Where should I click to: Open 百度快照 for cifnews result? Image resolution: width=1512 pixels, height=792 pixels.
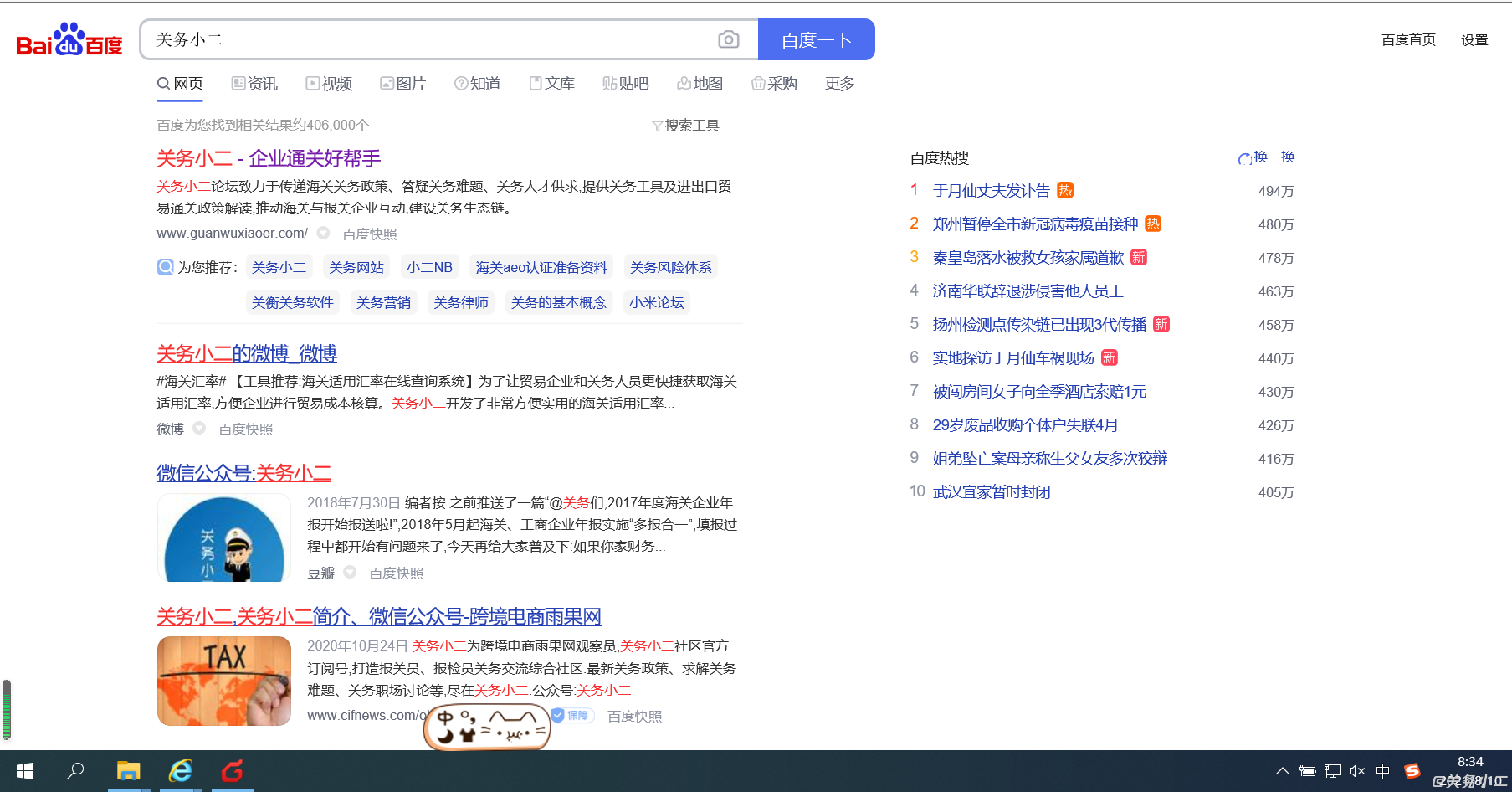point(635,717)
